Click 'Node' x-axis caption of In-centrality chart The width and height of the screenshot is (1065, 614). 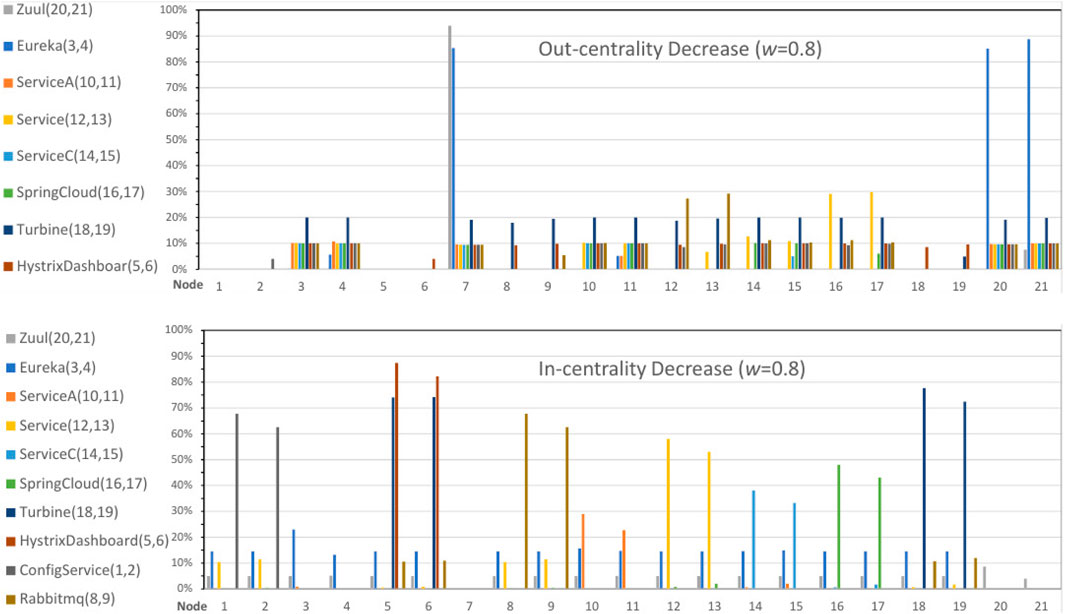click(x=192, y=606)
